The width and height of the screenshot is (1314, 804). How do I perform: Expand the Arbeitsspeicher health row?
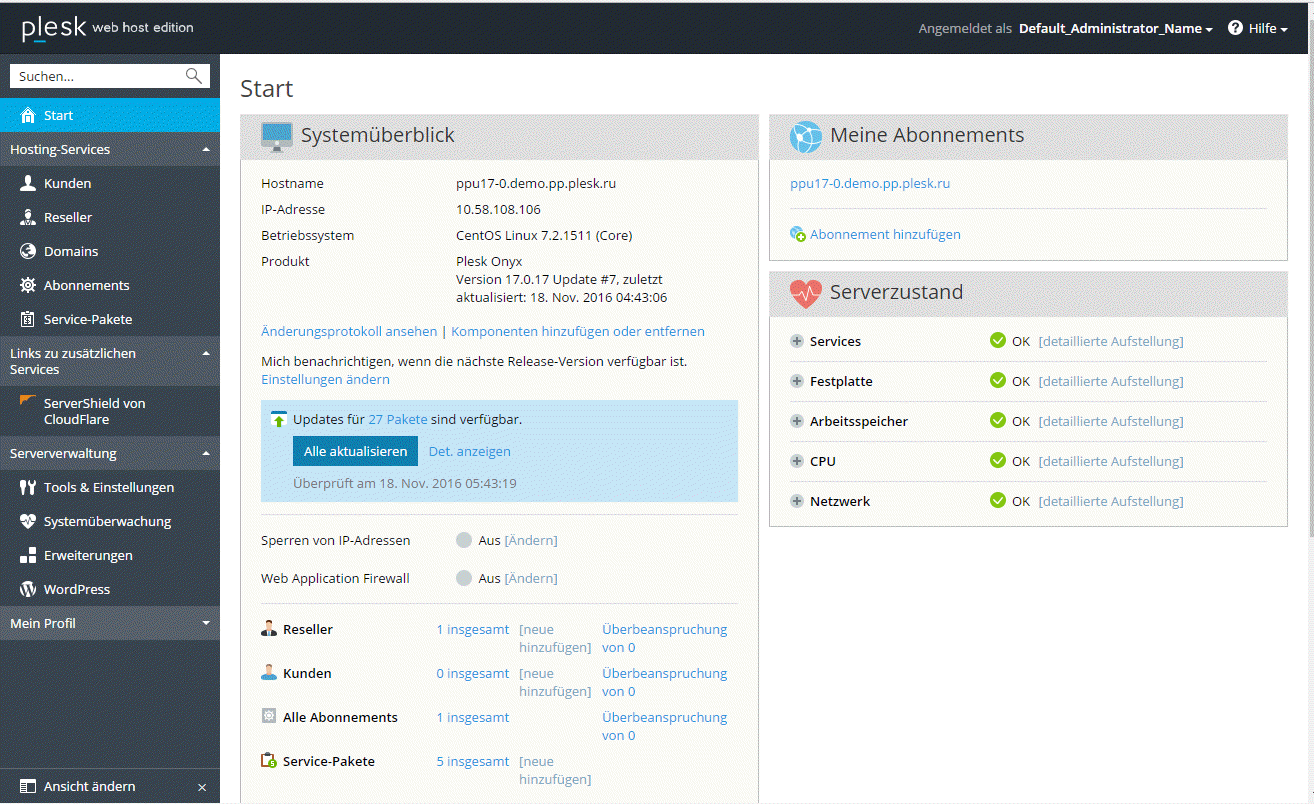797,421
